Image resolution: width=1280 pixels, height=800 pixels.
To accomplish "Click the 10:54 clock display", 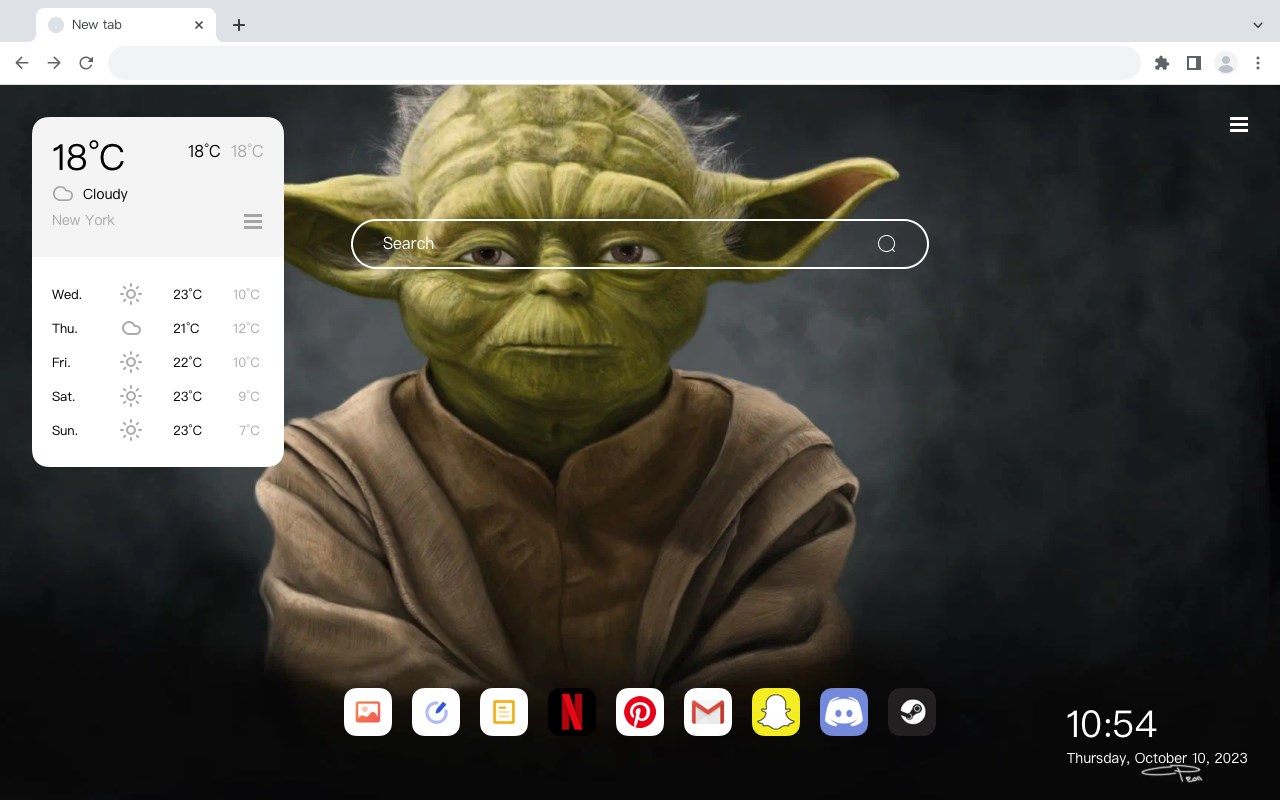I will [1111, 724].
